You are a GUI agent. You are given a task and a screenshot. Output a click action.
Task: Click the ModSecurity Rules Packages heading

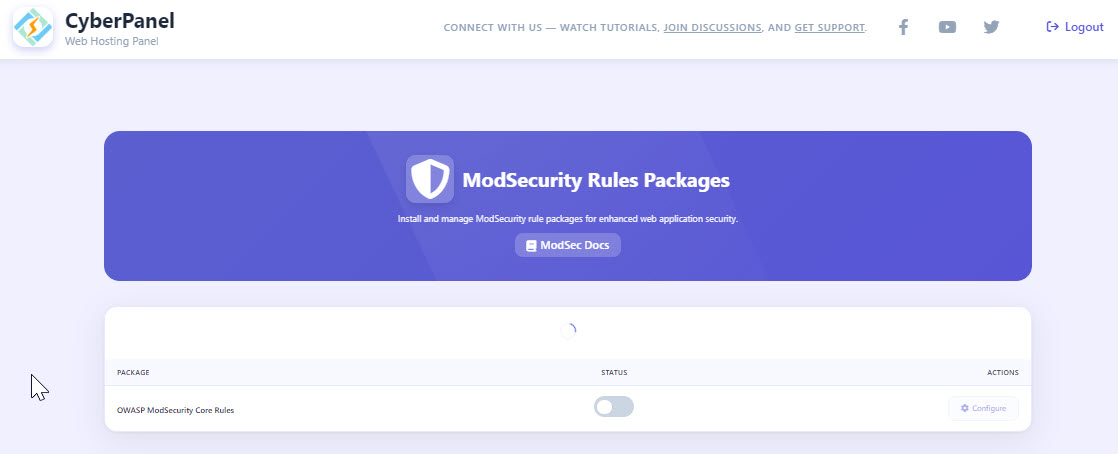(x=596, y=180)
